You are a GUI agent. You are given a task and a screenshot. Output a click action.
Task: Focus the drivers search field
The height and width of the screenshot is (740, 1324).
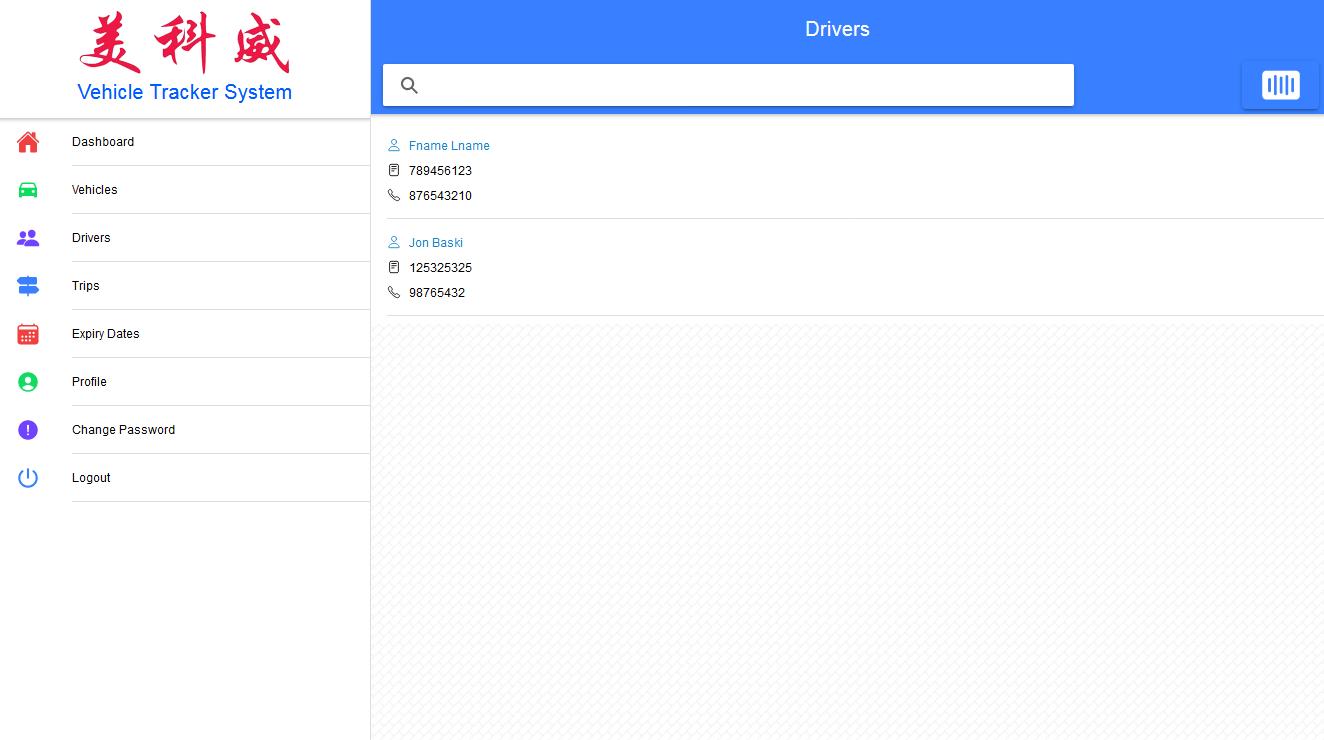[728, 85]
